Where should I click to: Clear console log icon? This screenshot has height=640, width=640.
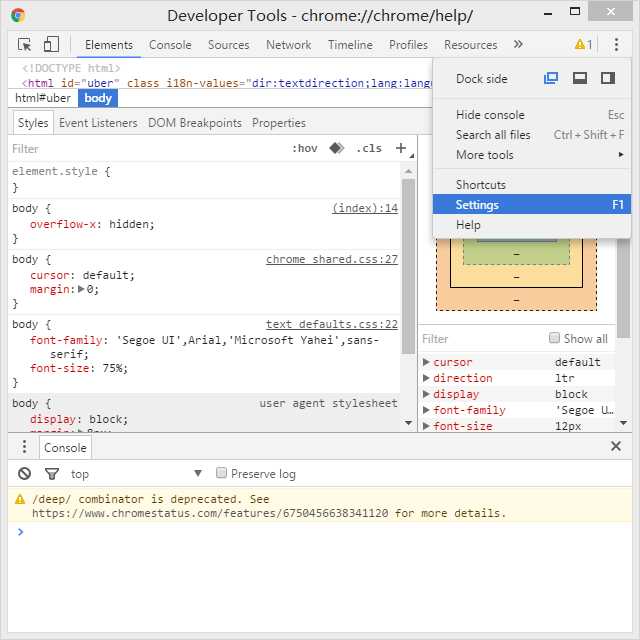(x=24, y=473)
